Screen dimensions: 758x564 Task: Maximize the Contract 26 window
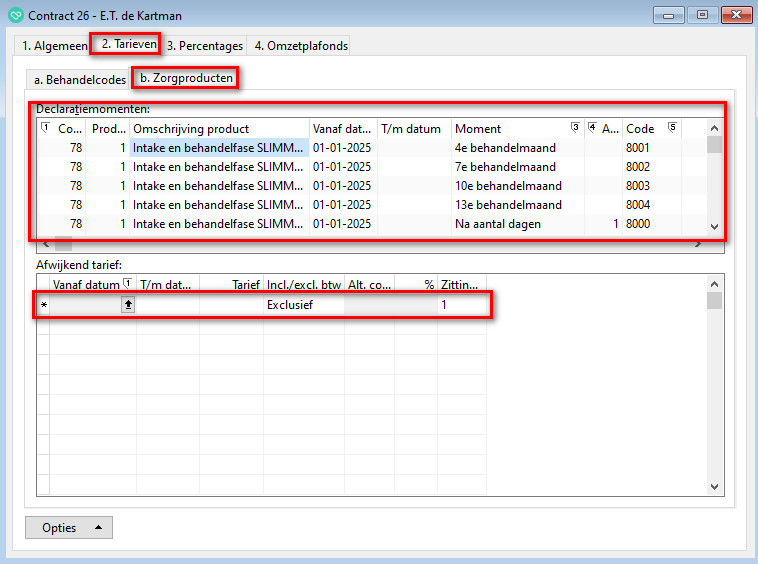pyautogui.click(x=702, y=15)
